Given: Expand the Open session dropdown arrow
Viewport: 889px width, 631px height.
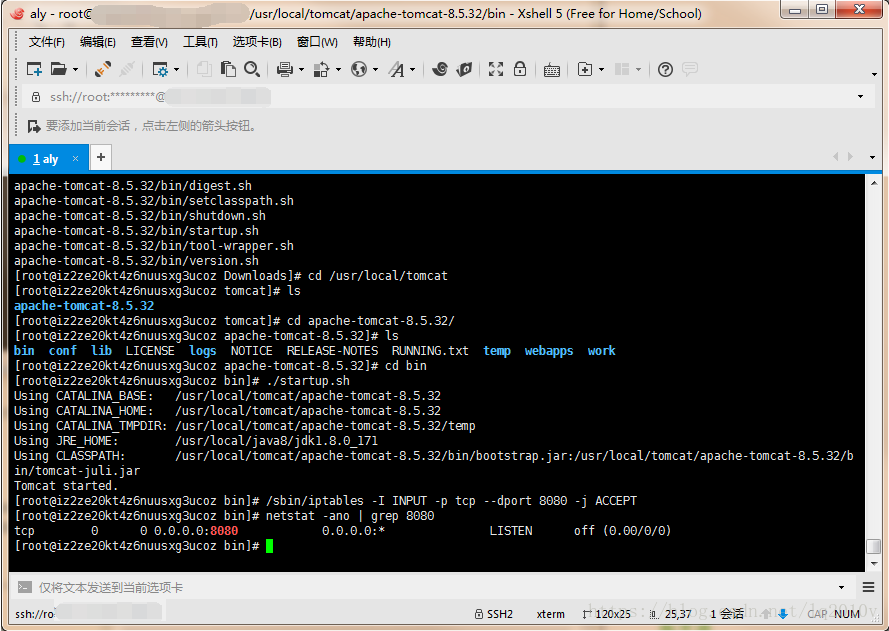Looking at the screenshot, I should (75, 70).
